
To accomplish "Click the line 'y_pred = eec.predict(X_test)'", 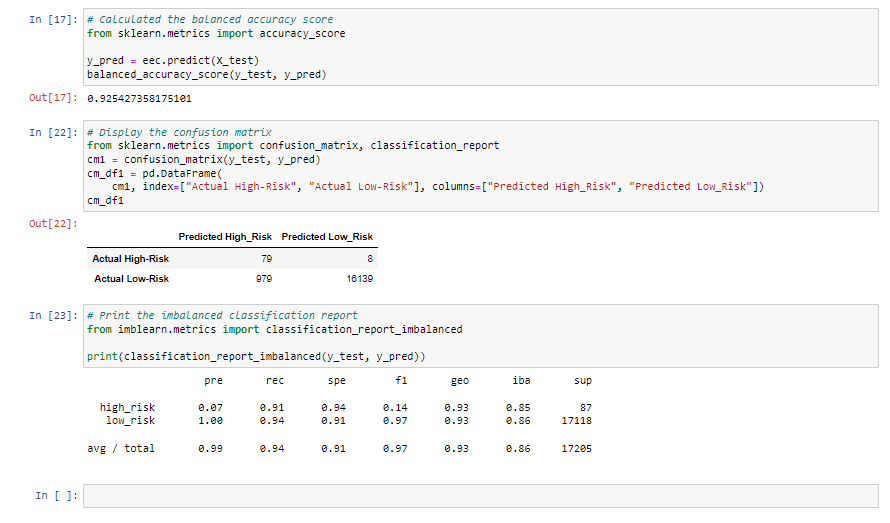I will click(173, 60).
